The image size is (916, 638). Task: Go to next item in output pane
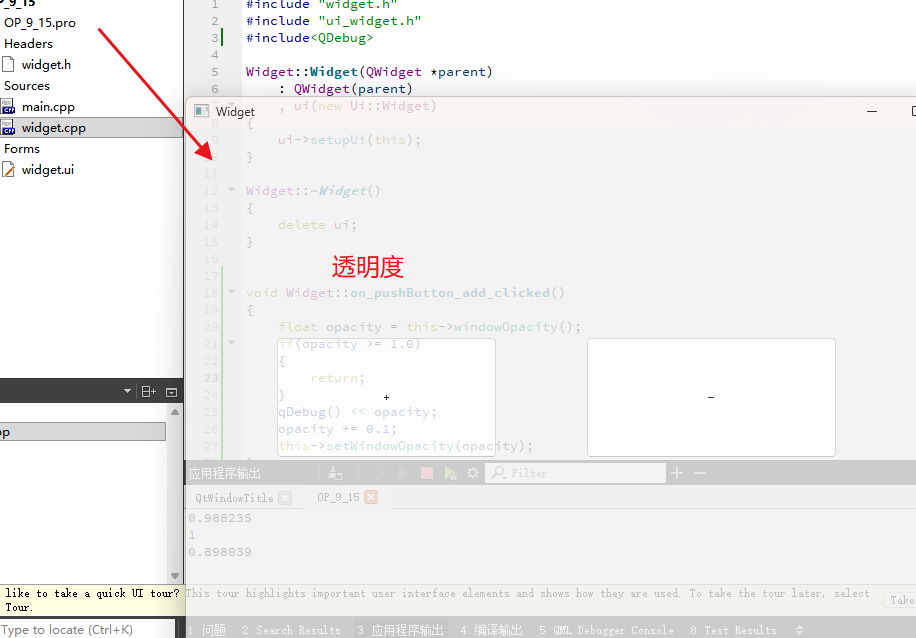[x=381, y=473]
